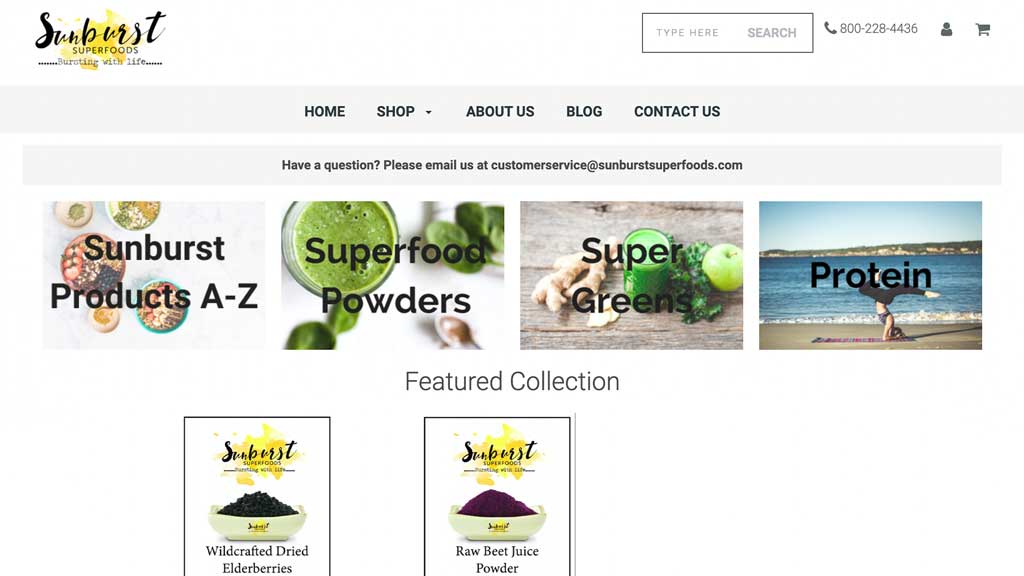Click the phone icon beside 800-228-4436
Screen dimensions: 1024x576
[x=830, y=28]
